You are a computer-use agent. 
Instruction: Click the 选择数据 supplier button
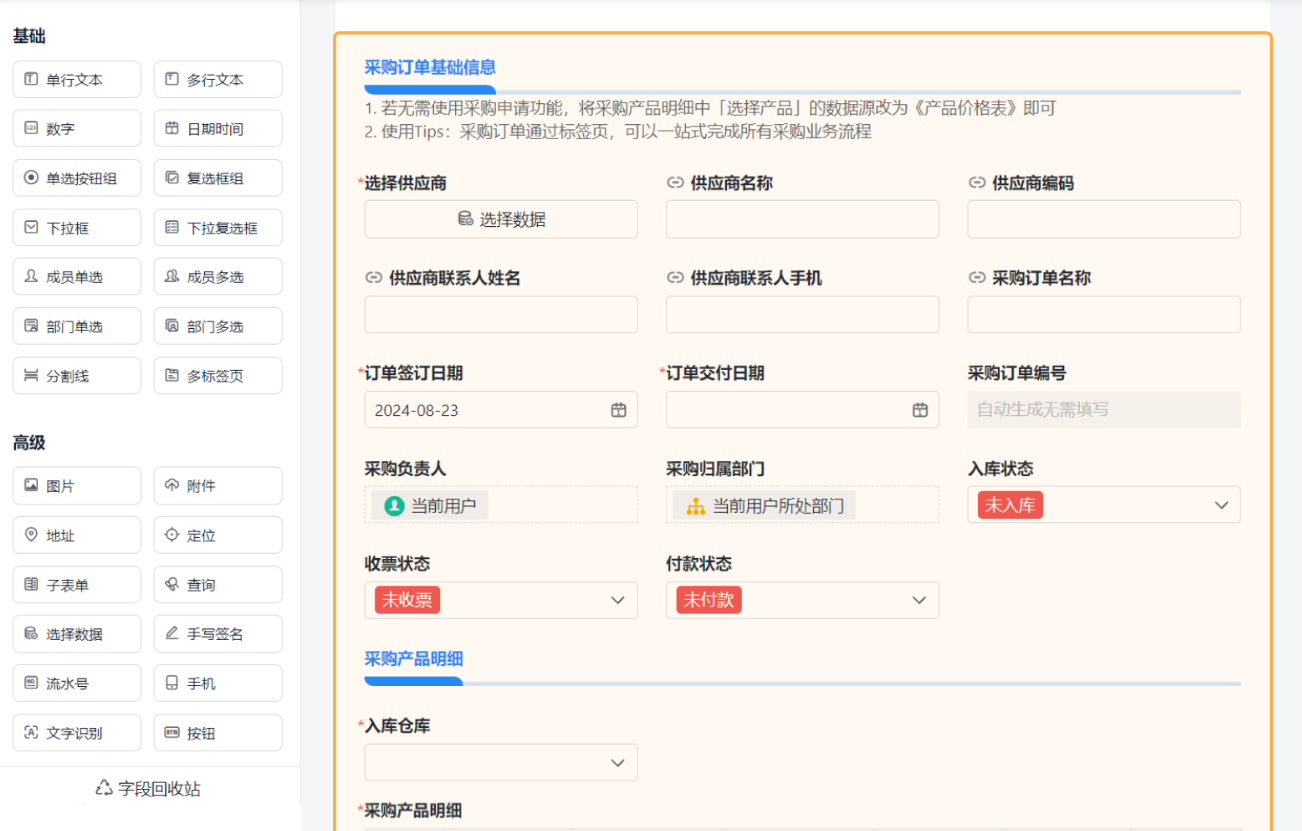tap(501, 219)
